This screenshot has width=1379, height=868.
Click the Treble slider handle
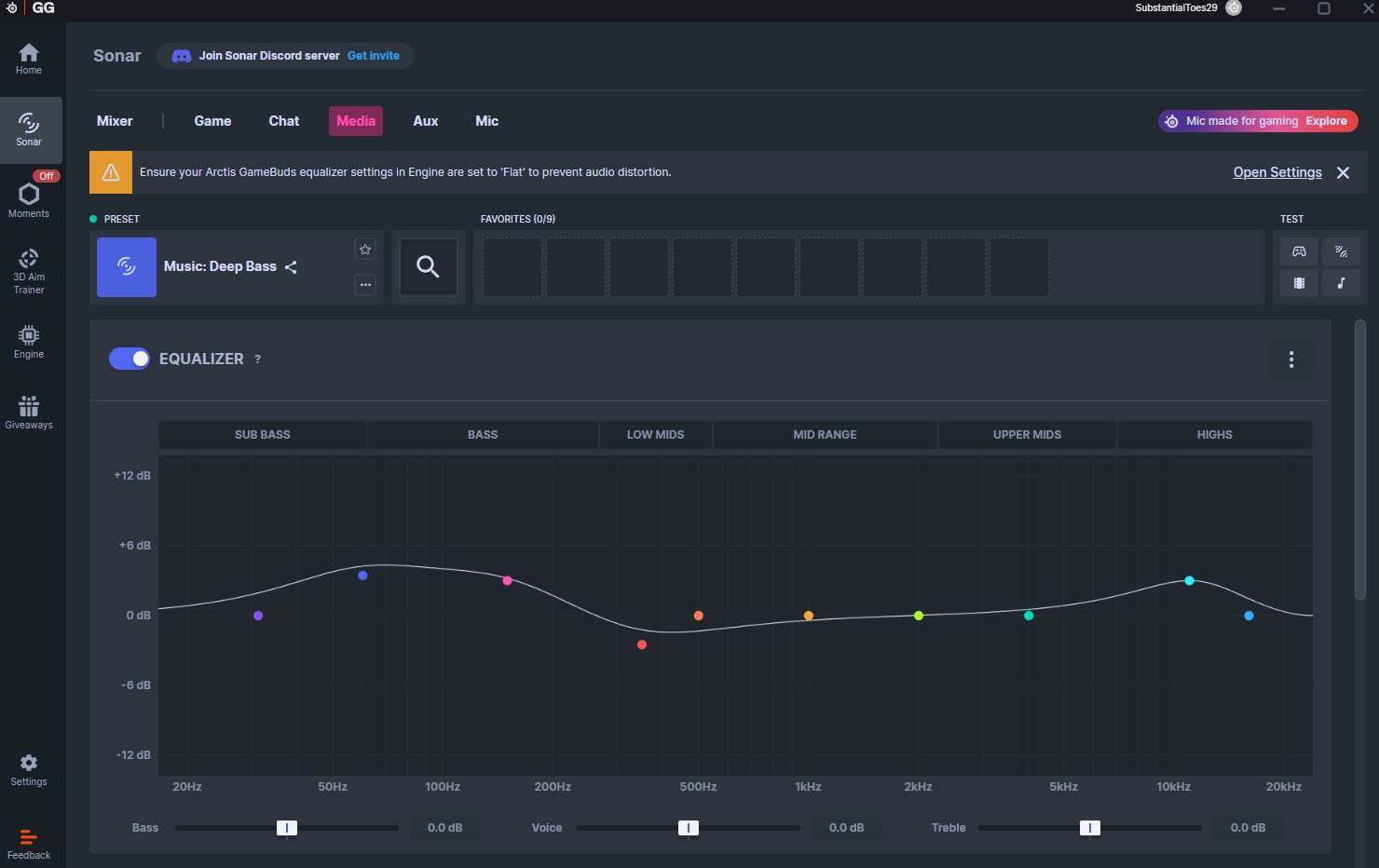click(1089, 828)
